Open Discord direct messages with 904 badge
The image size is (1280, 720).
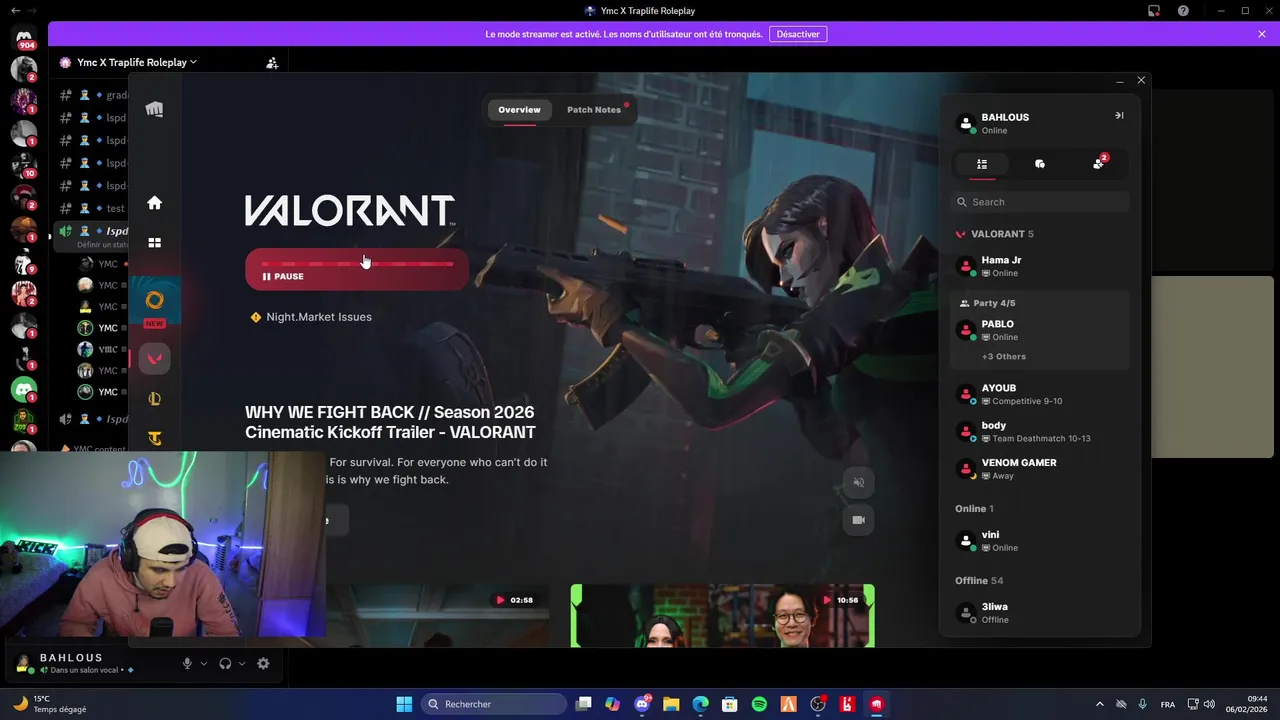tap(24, 38)
